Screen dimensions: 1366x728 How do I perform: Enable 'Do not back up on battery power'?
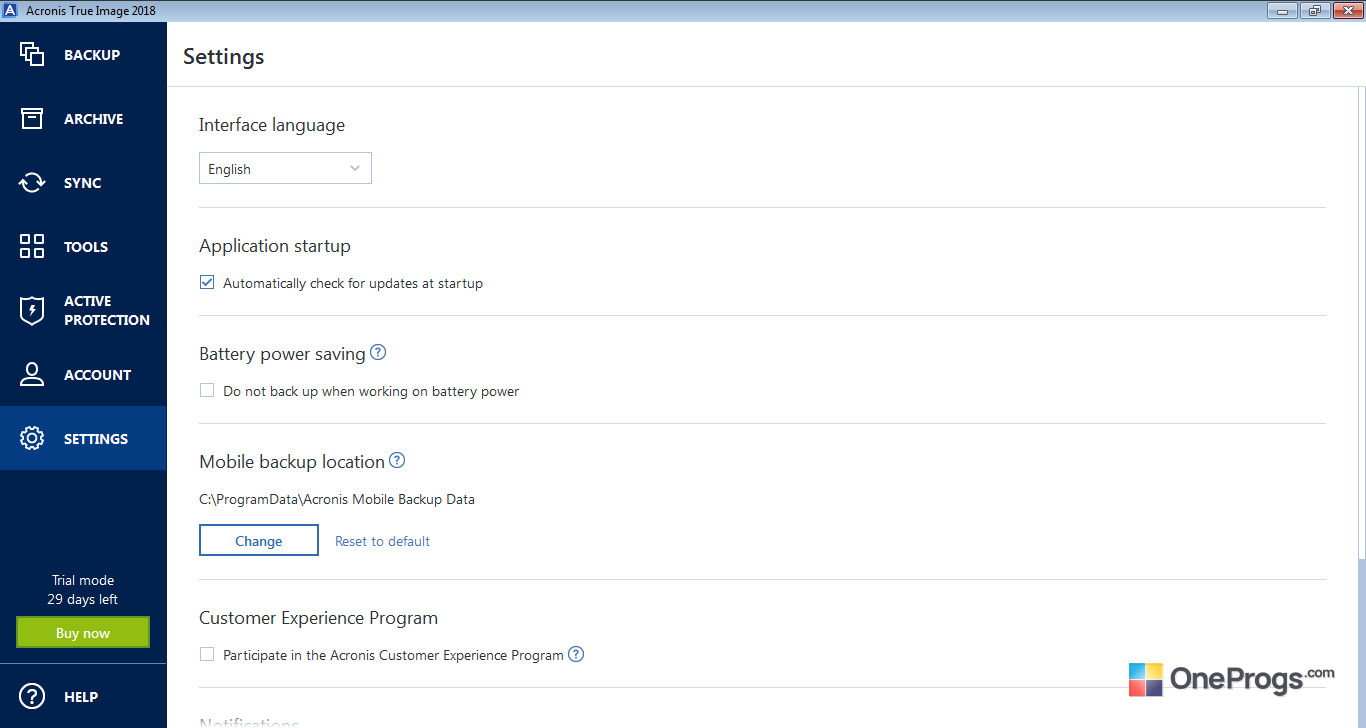click(207, 391)
